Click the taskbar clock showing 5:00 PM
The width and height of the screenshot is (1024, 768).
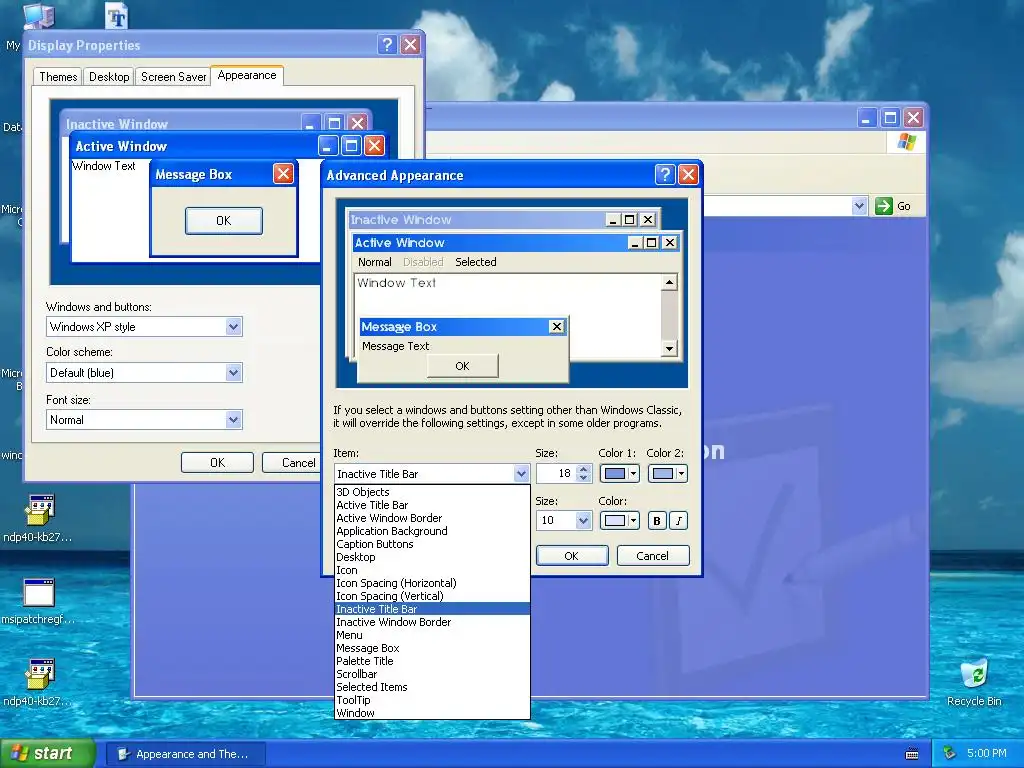click(x=986, y=754)
